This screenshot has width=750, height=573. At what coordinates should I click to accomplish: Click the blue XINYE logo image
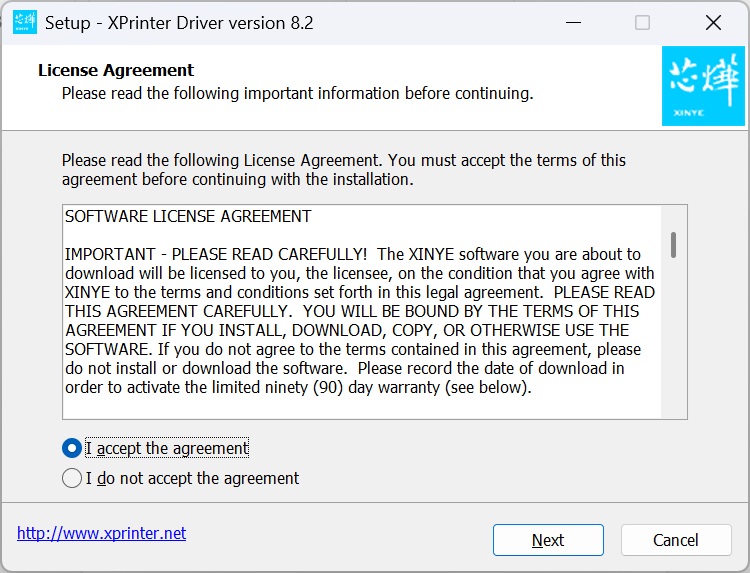pos(703,90)
